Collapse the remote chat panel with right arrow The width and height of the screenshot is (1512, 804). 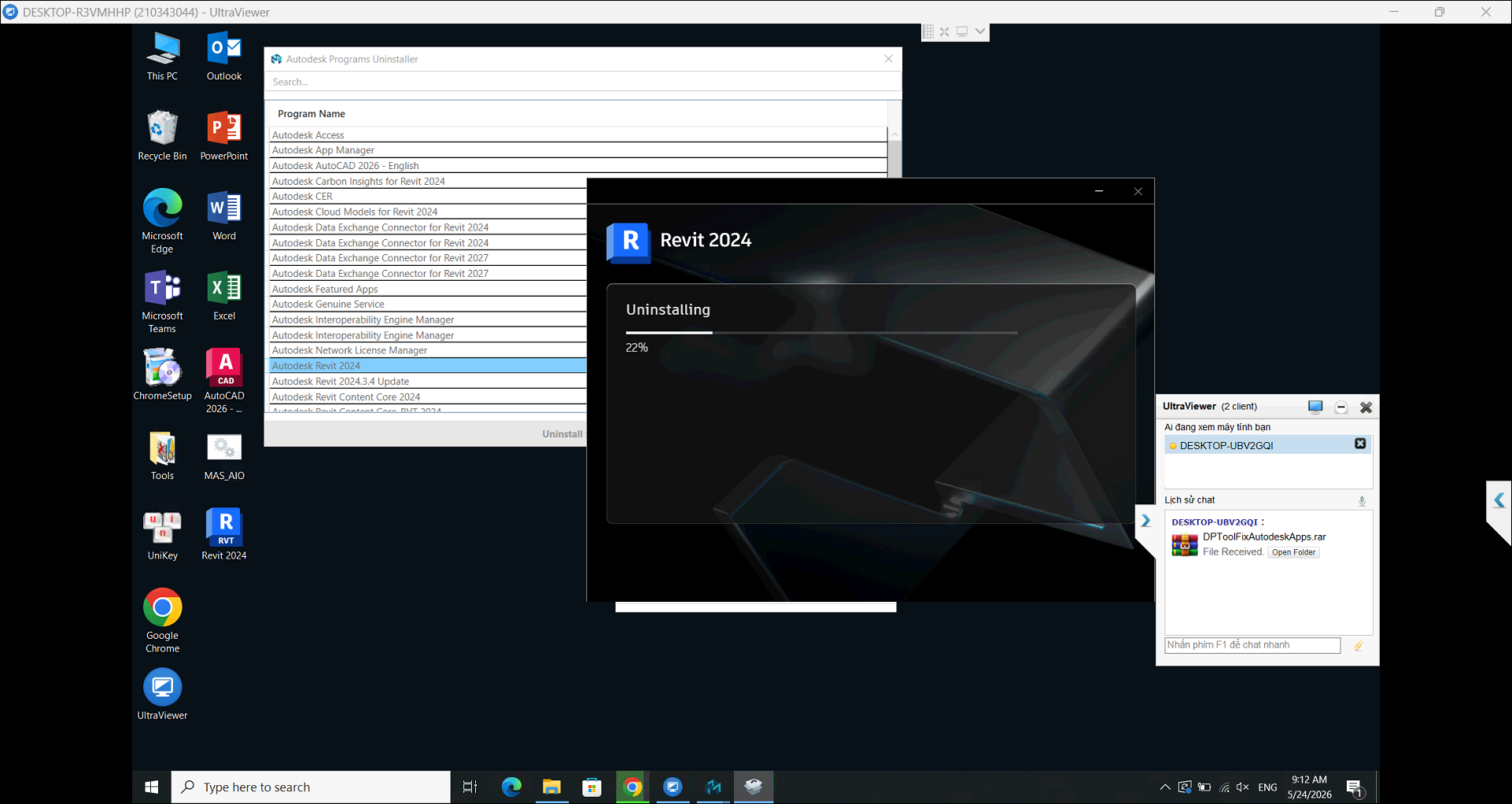point(1146,521)
